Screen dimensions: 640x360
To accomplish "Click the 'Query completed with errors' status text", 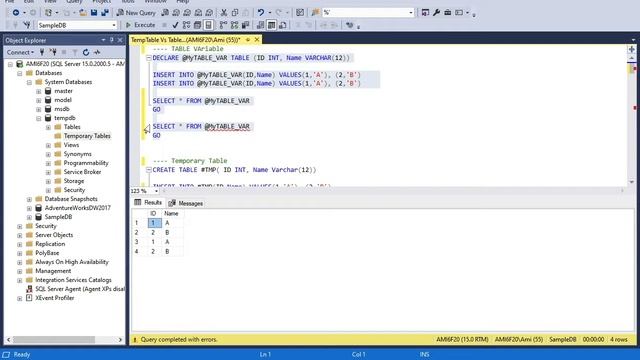I will [179, 340].
